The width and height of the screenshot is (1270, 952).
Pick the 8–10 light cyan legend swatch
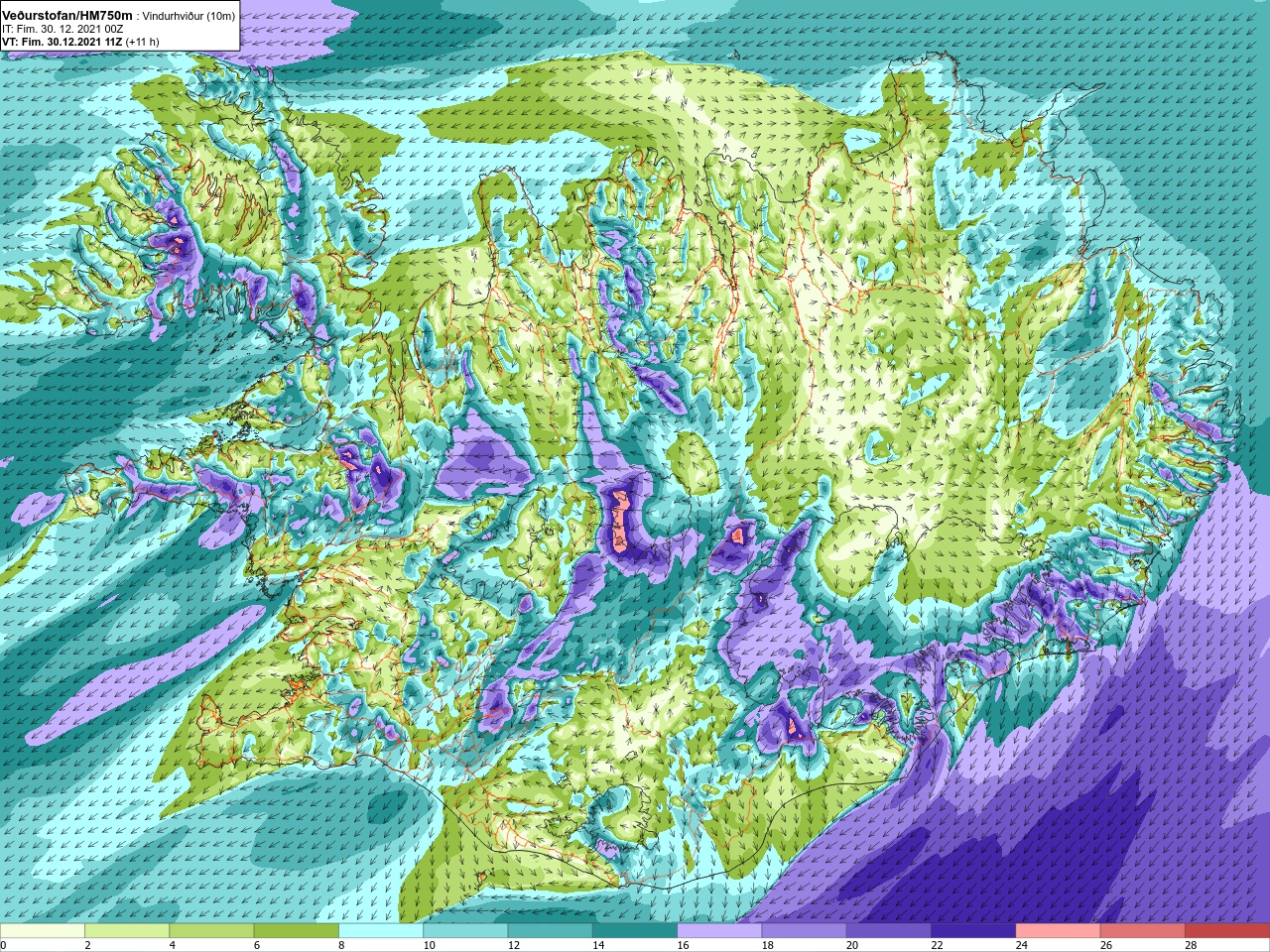381,931
